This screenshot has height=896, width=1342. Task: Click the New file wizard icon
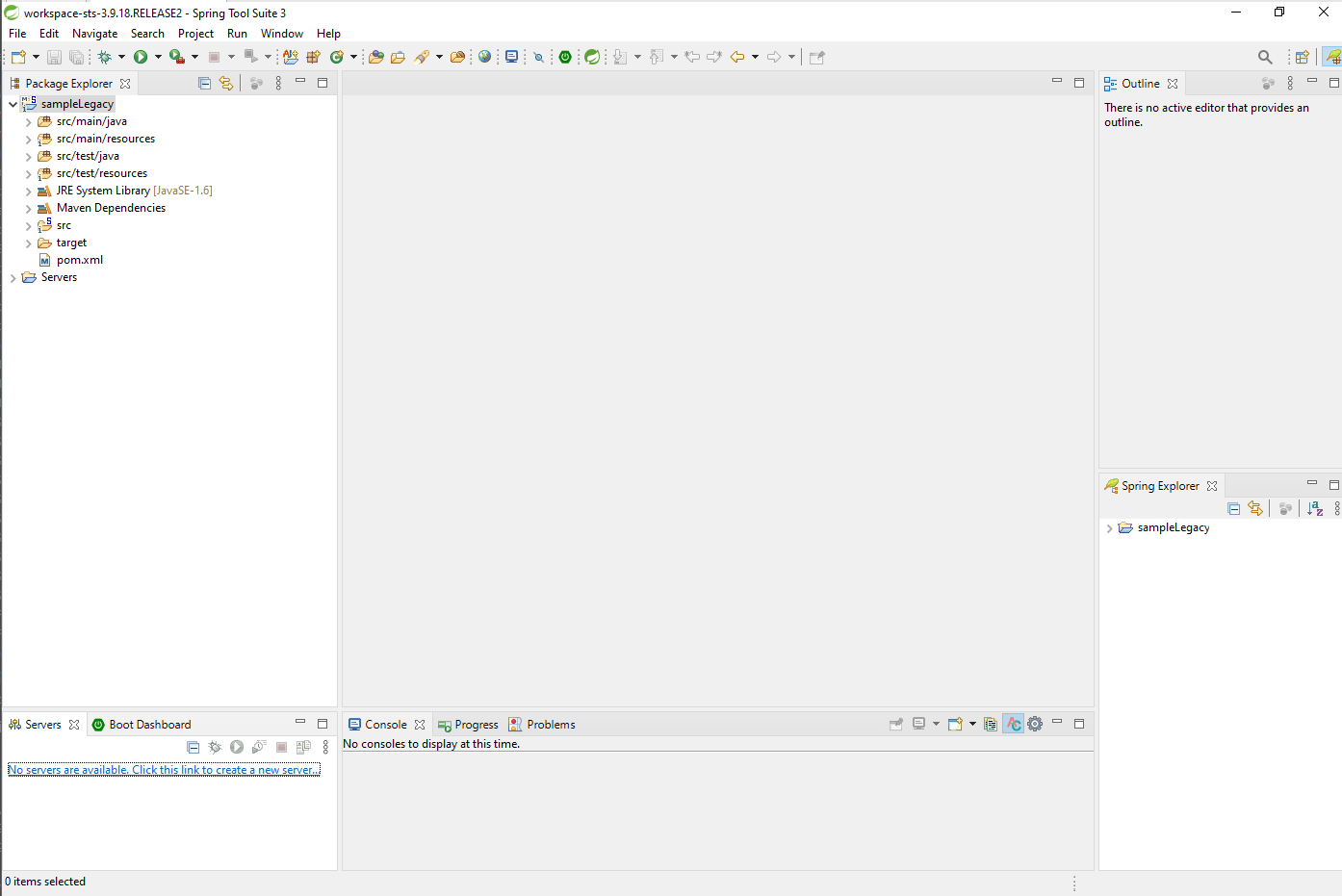pyautogui.click(x=18, y=57)
